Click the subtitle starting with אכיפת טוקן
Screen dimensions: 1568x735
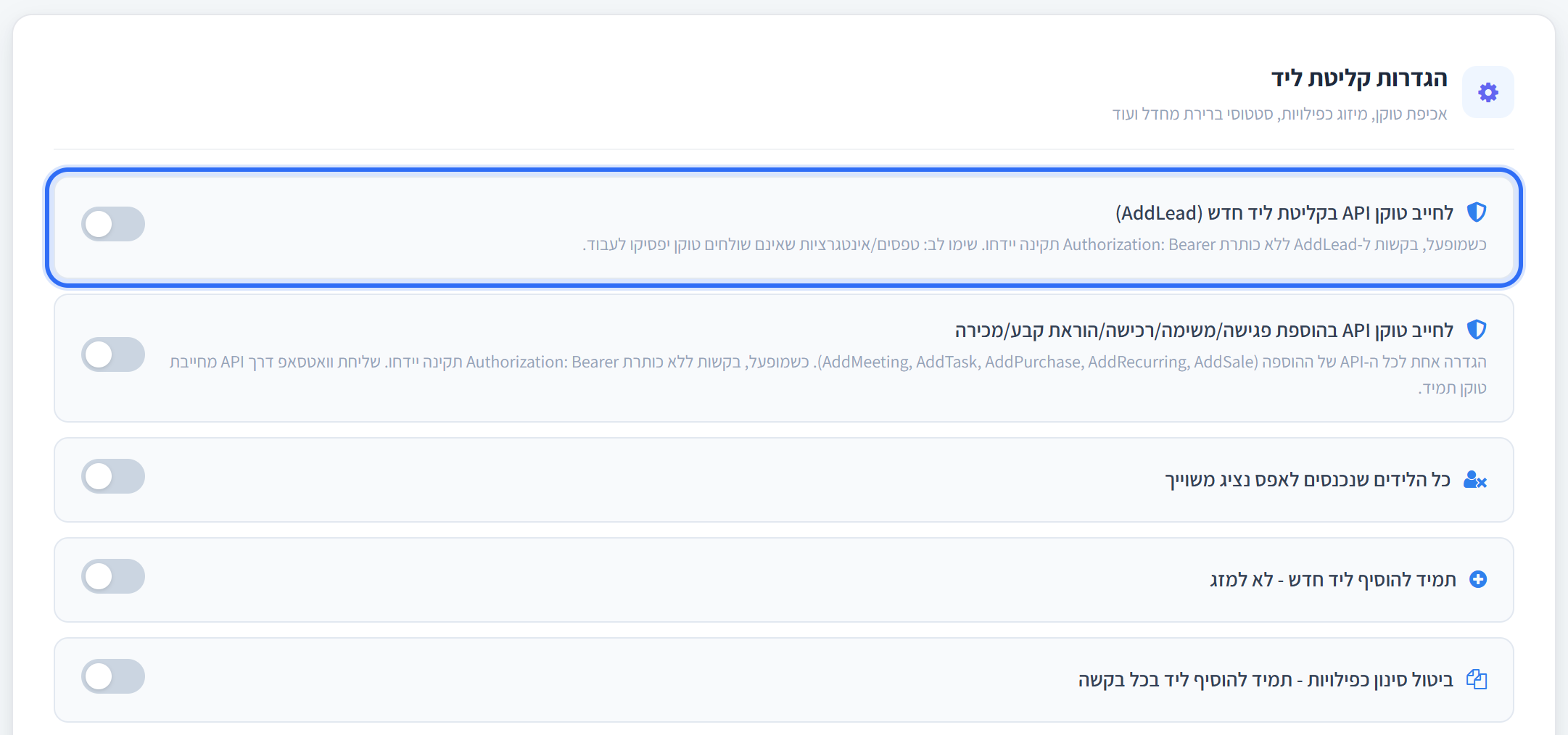(1280, 114)
